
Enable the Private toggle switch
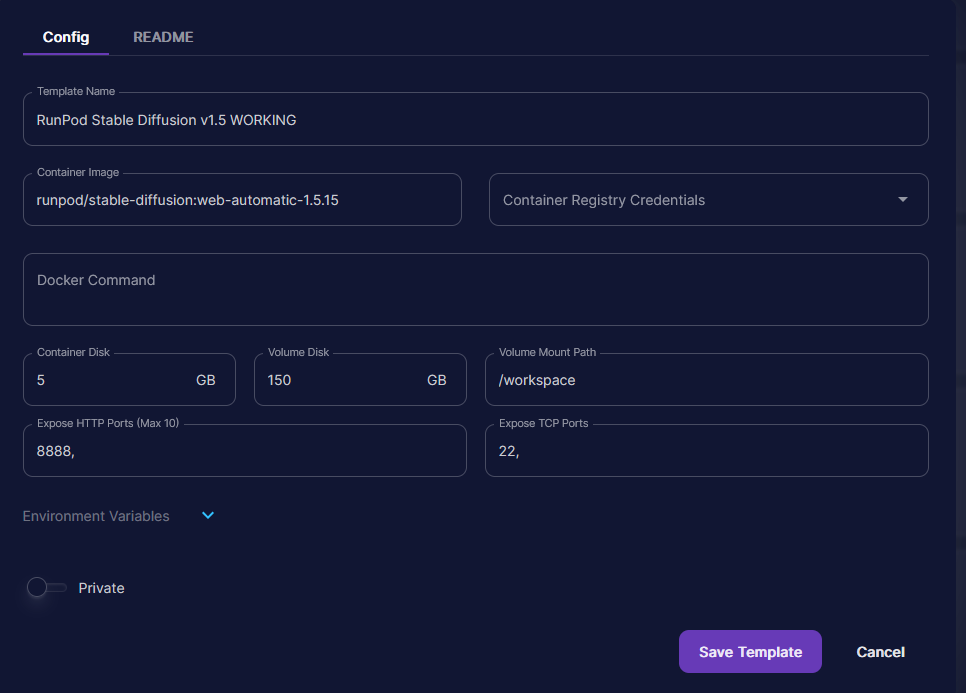[46, 588]
